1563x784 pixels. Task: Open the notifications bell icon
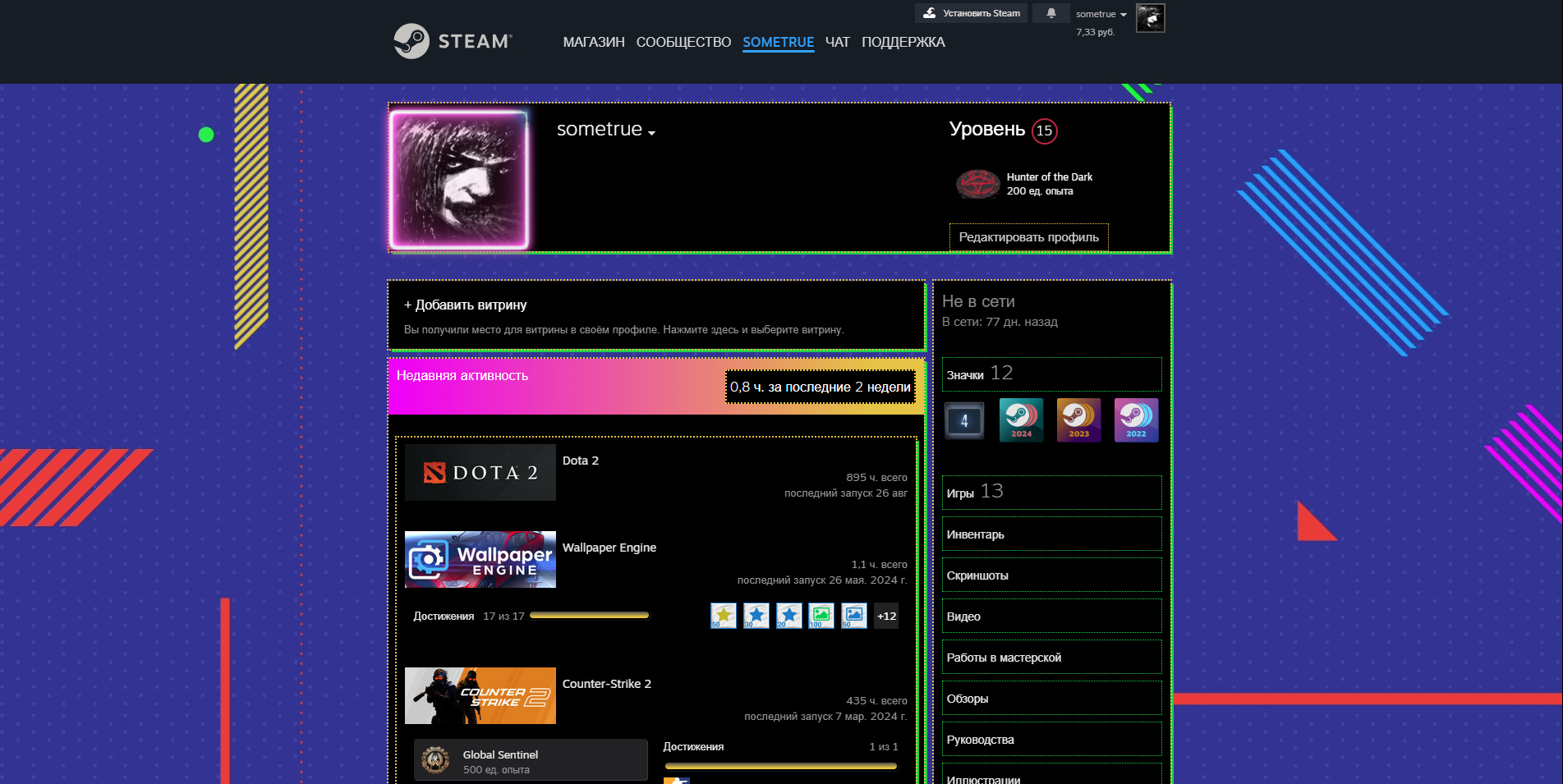[x=1051, y=13]
